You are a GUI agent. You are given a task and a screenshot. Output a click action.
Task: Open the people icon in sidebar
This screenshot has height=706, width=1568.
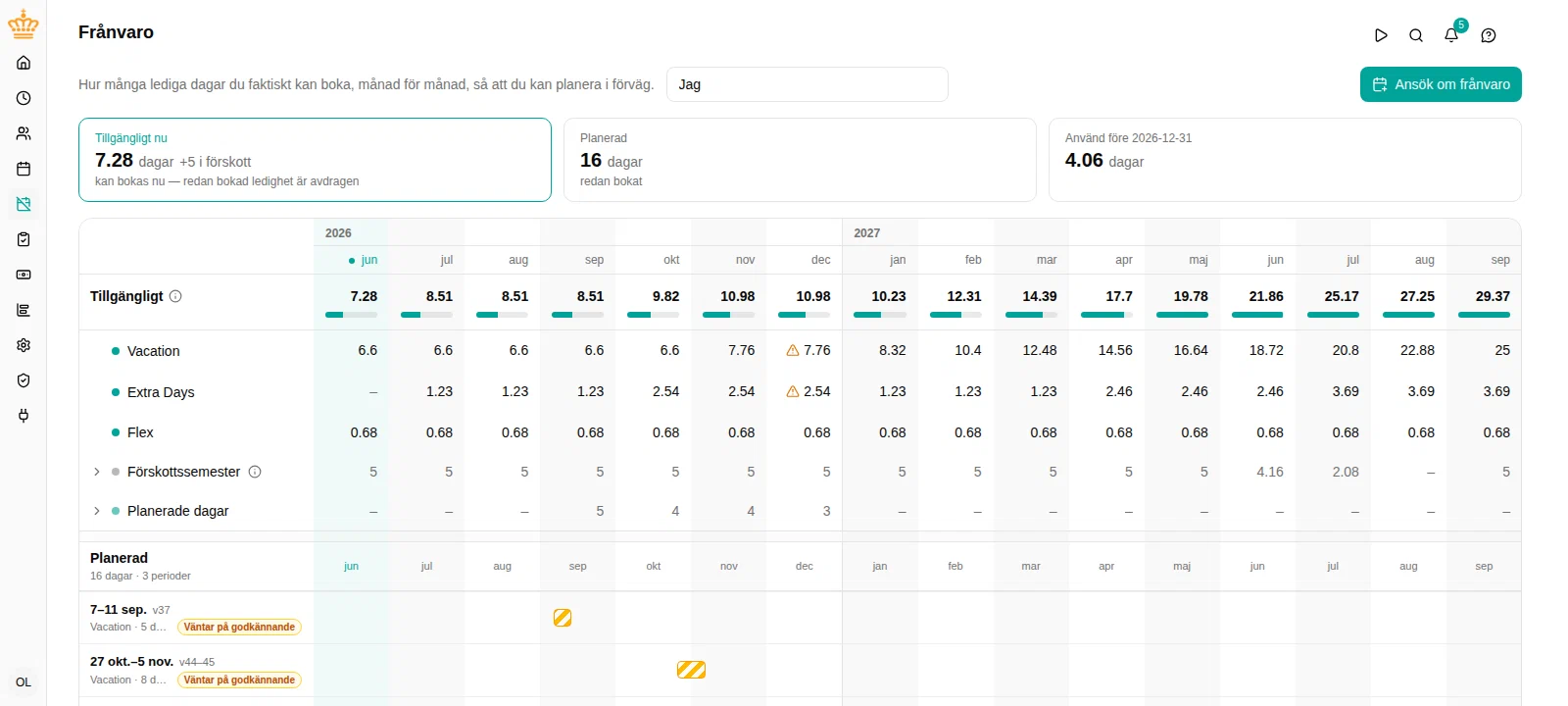[24, 133]
